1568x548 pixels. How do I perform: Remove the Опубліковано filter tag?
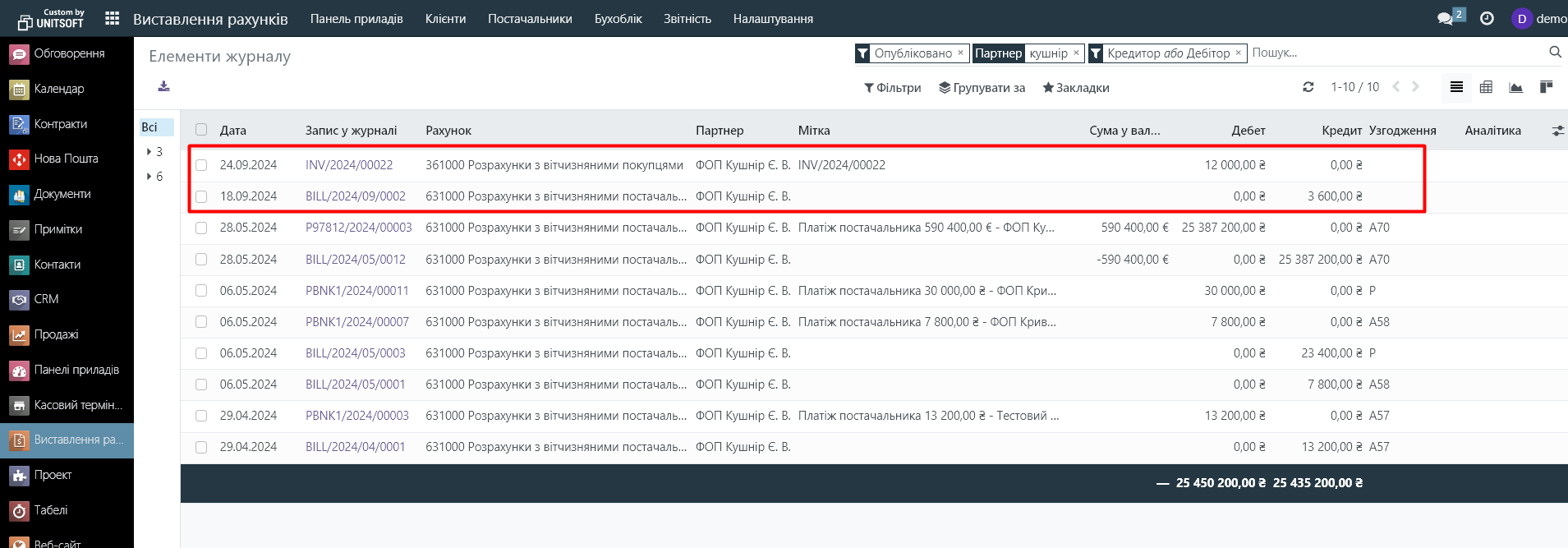click(960, 53)
